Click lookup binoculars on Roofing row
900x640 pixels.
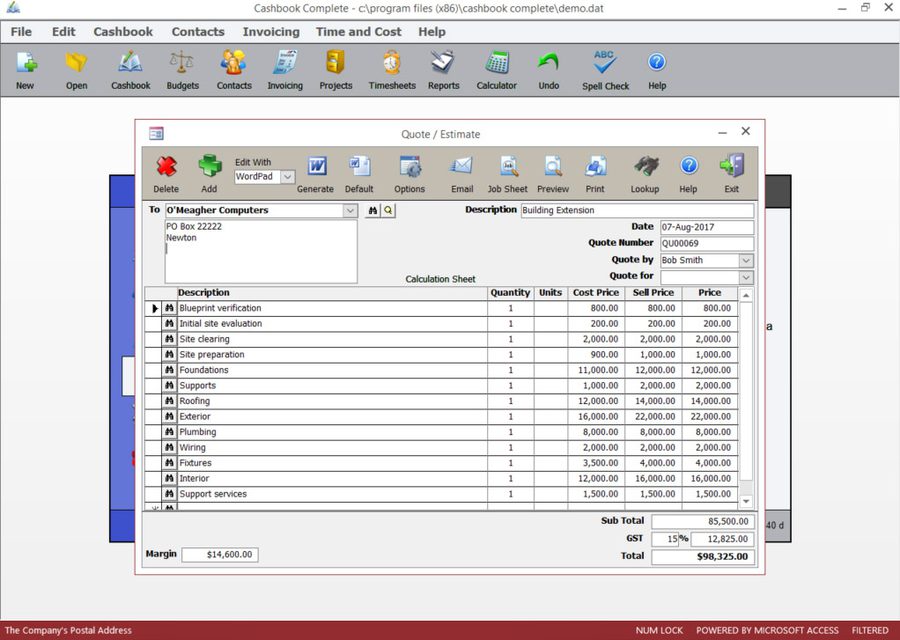169,401
